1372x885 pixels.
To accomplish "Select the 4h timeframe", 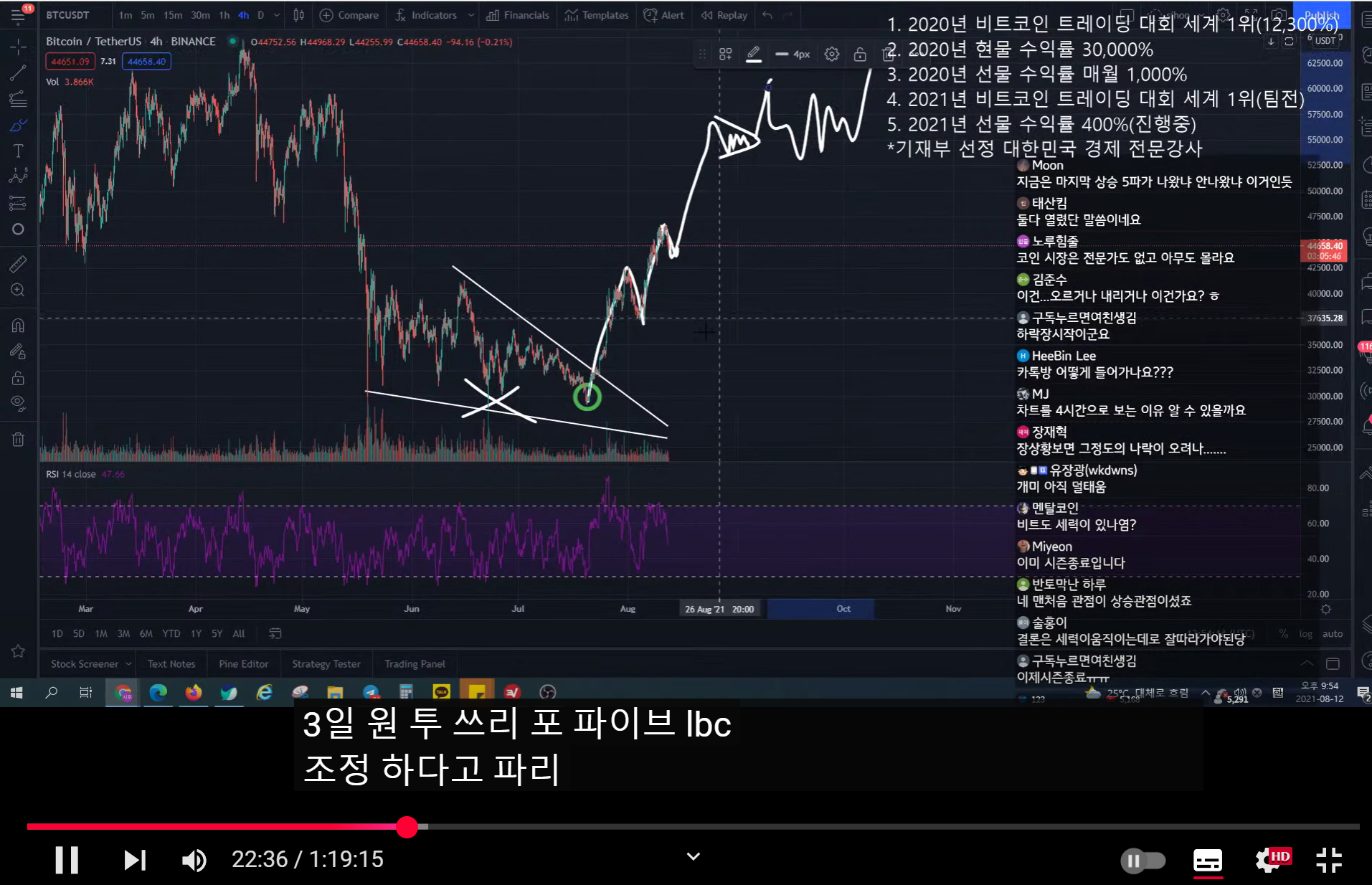I will coord(244,15).
